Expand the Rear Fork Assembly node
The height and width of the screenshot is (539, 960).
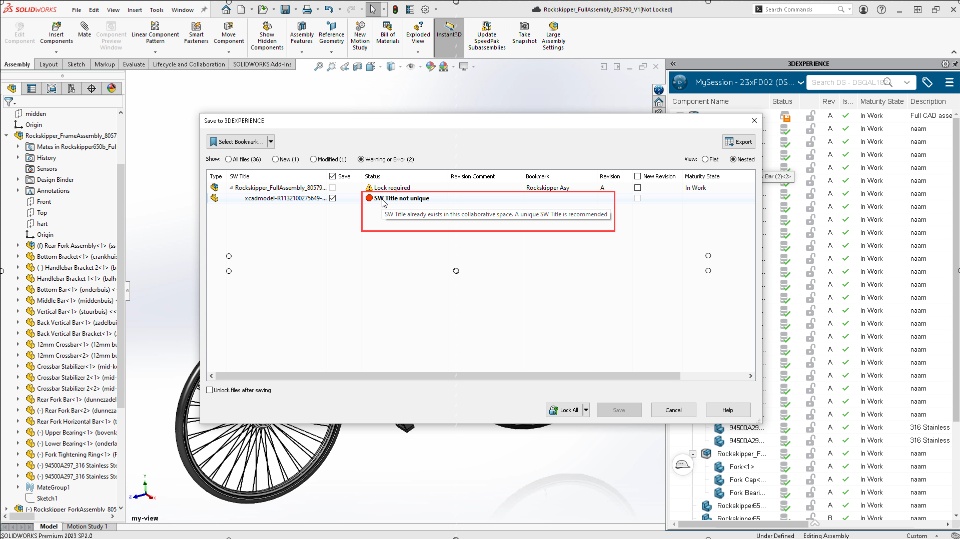pos(18,246)
